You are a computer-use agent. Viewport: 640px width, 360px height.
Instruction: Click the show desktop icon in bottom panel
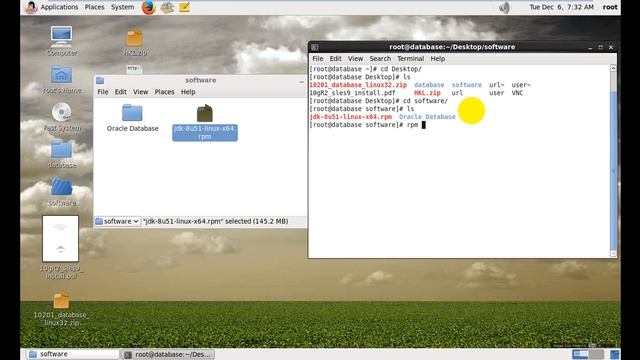(614, 354)
